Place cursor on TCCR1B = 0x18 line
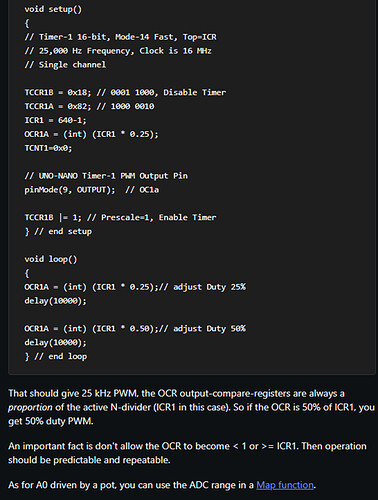378x500 pixels. [125, 92]
